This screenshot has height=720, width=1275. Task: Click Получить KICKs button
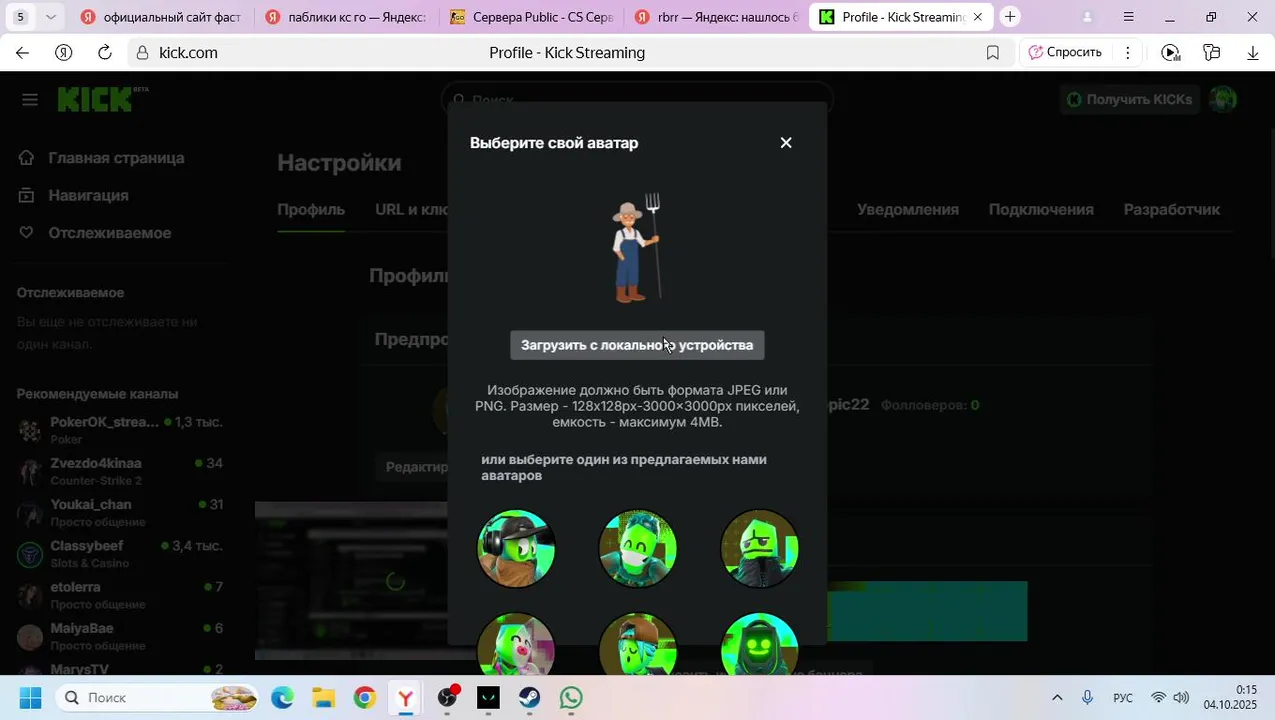tap(1129, 99)
